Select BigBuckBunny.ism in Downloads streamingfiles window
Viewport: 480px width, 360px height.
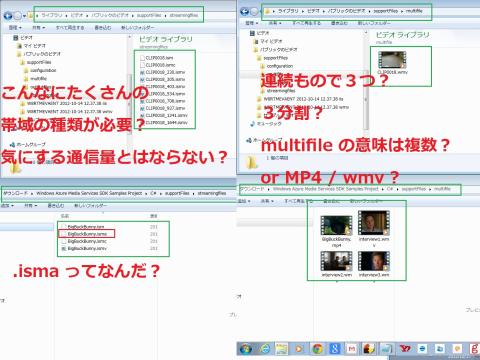tap(83, 227)
